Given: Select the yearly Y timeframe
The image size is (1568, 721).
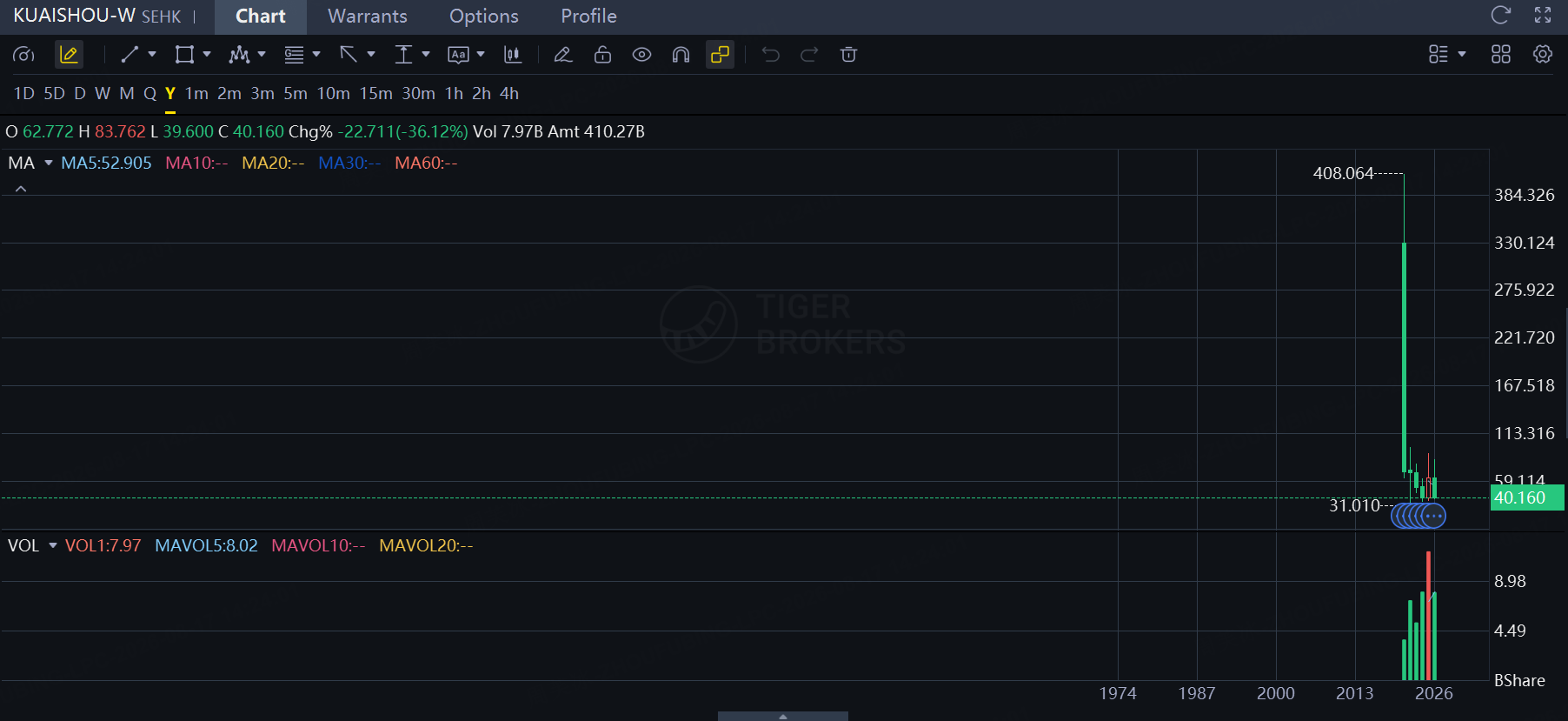Looking at the screenshot, I should tap(170, 93).
